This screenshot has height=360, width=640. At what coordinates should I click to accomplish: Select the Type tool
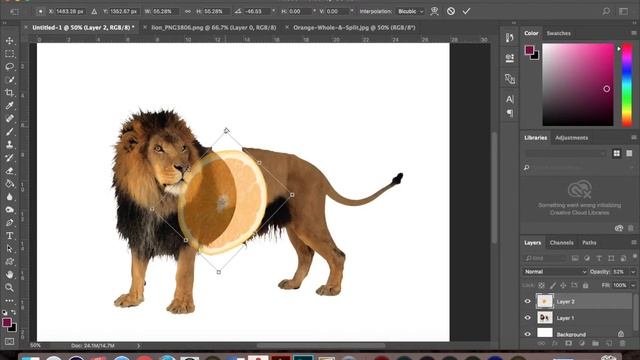(9, 236)
